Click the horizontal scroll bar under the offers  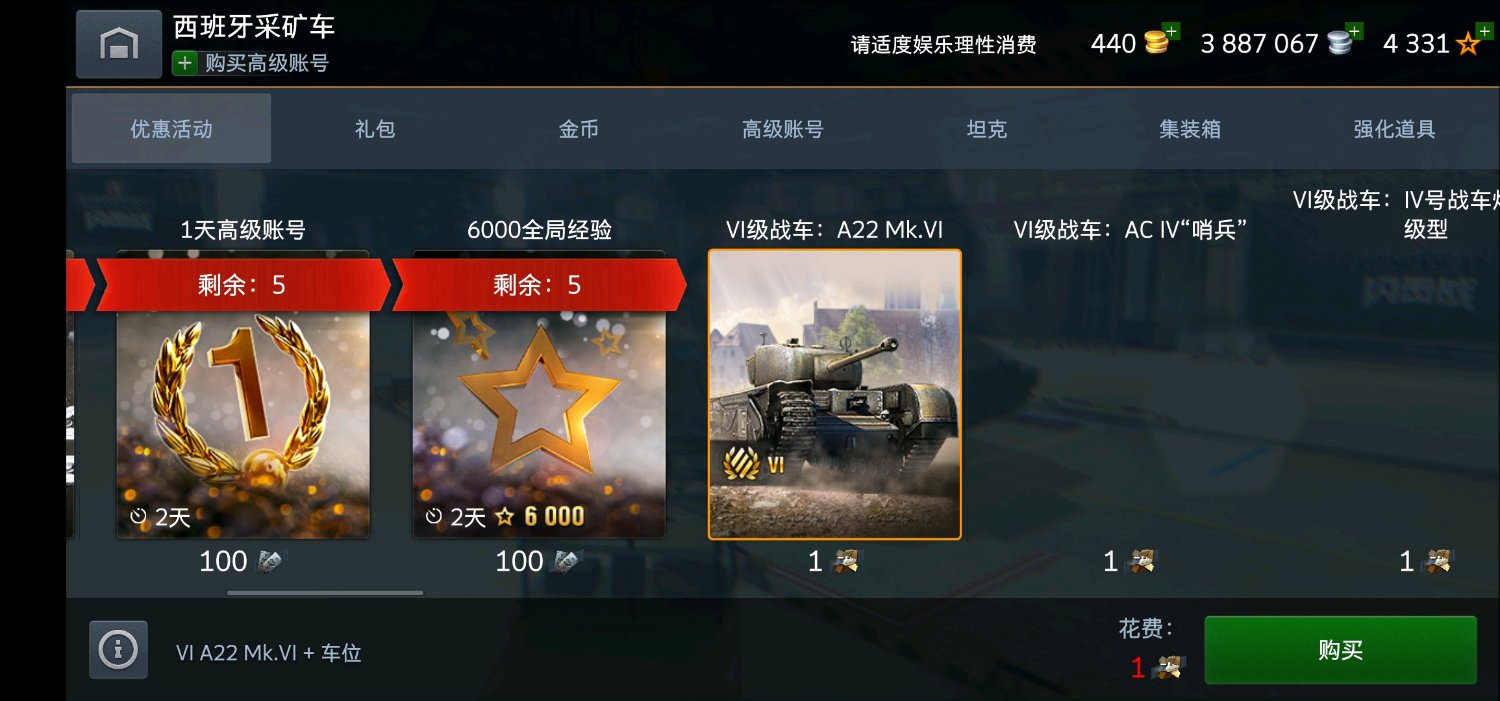coord(325,593)
